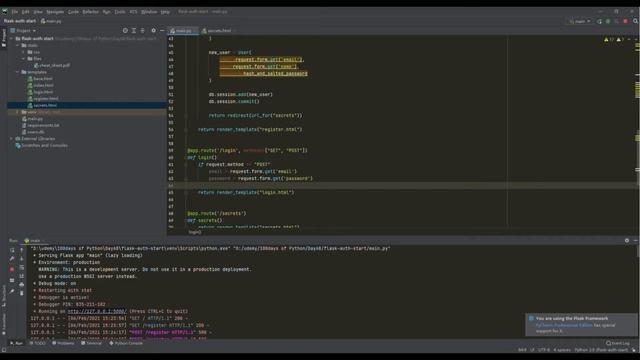Open the Run tool window button
The height and width of the screenshot is (360, 640).
[x=16, y=343]
